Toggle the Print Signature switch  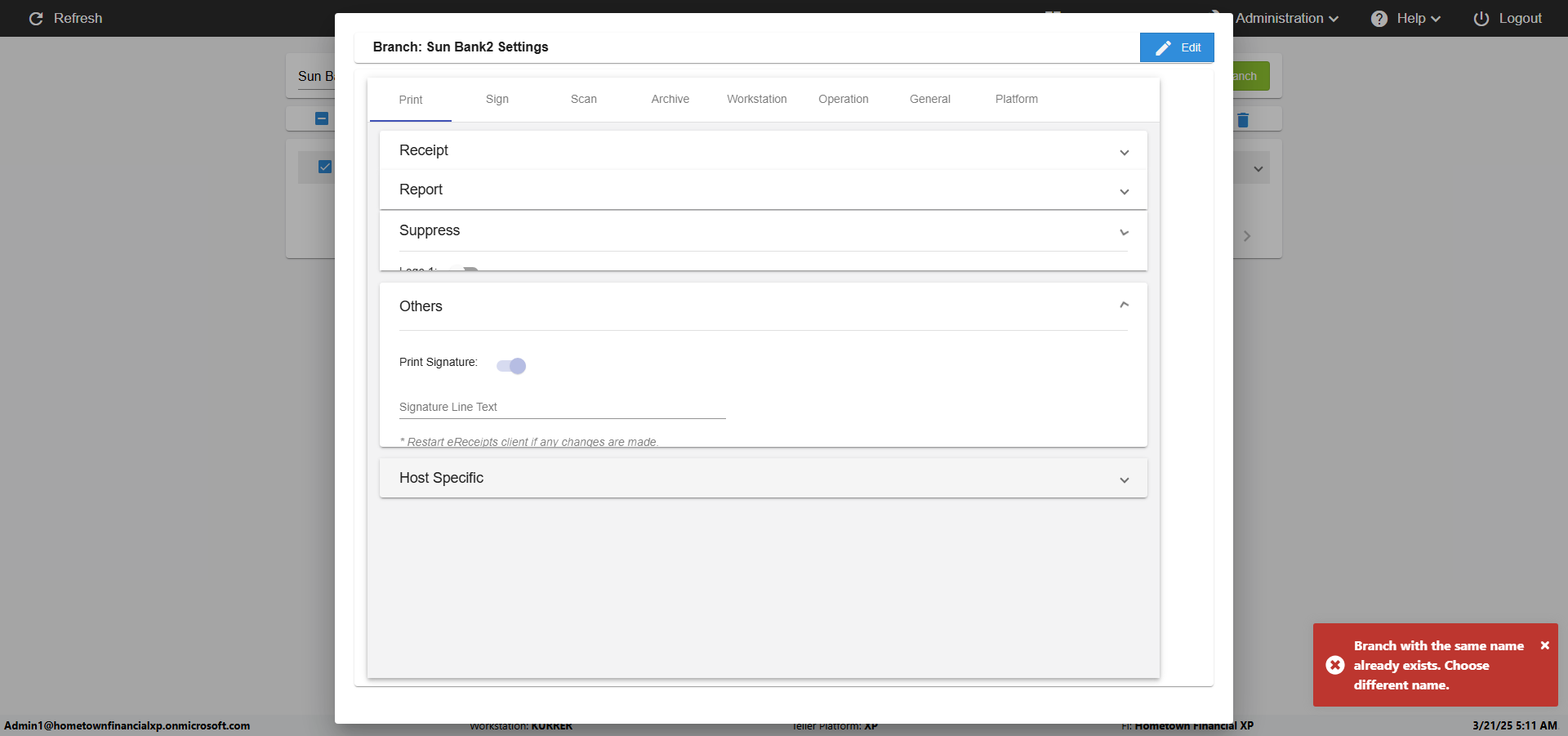click(x=512, y=366)
